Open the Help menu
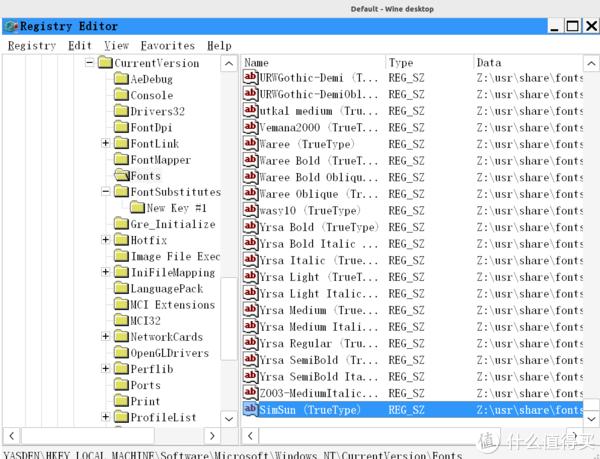The image size is (600, 459). 219,46
